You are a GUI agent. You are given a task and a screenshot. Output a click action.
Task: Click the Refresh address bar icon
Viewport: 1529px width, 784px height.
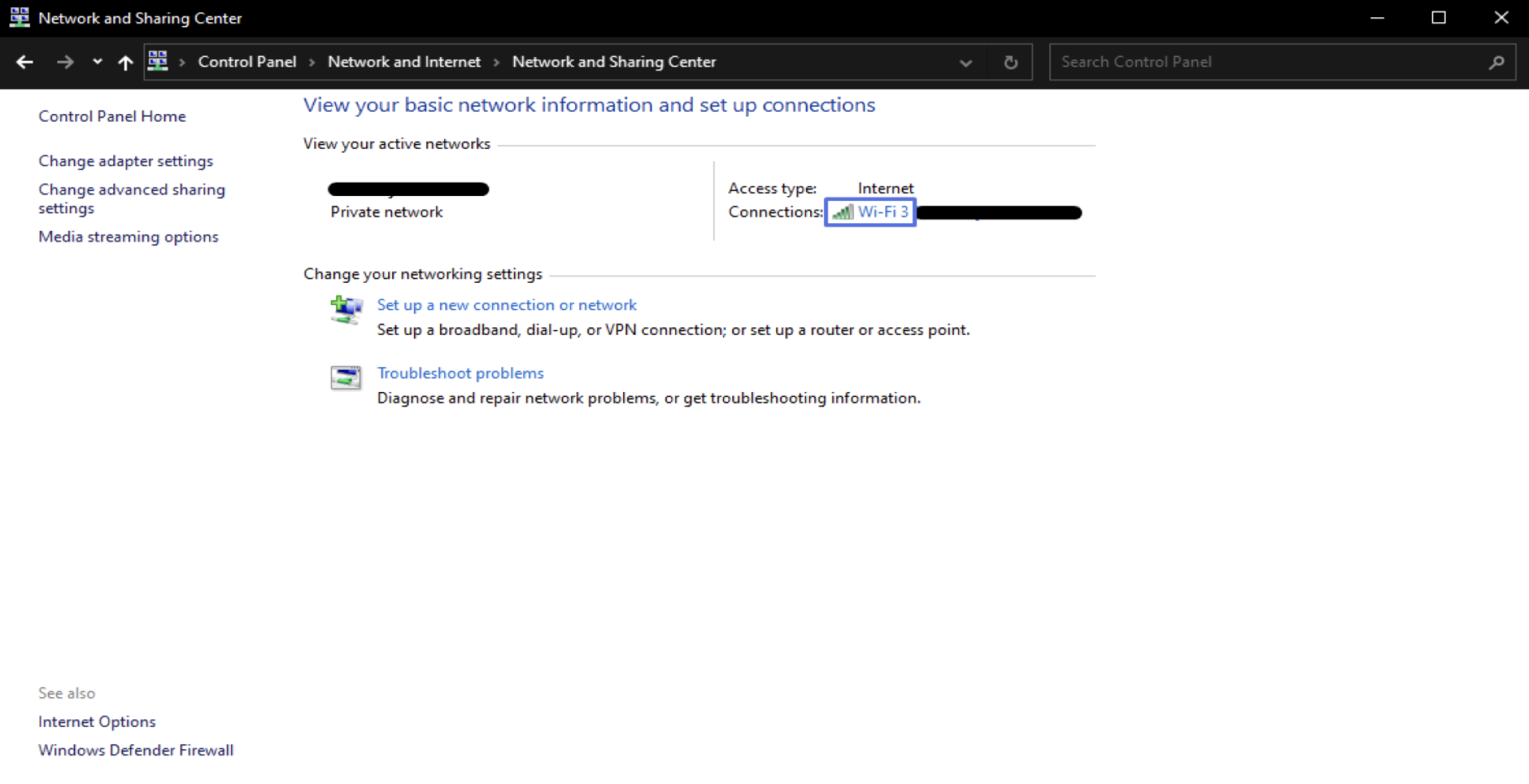[x=1010, y=63]
